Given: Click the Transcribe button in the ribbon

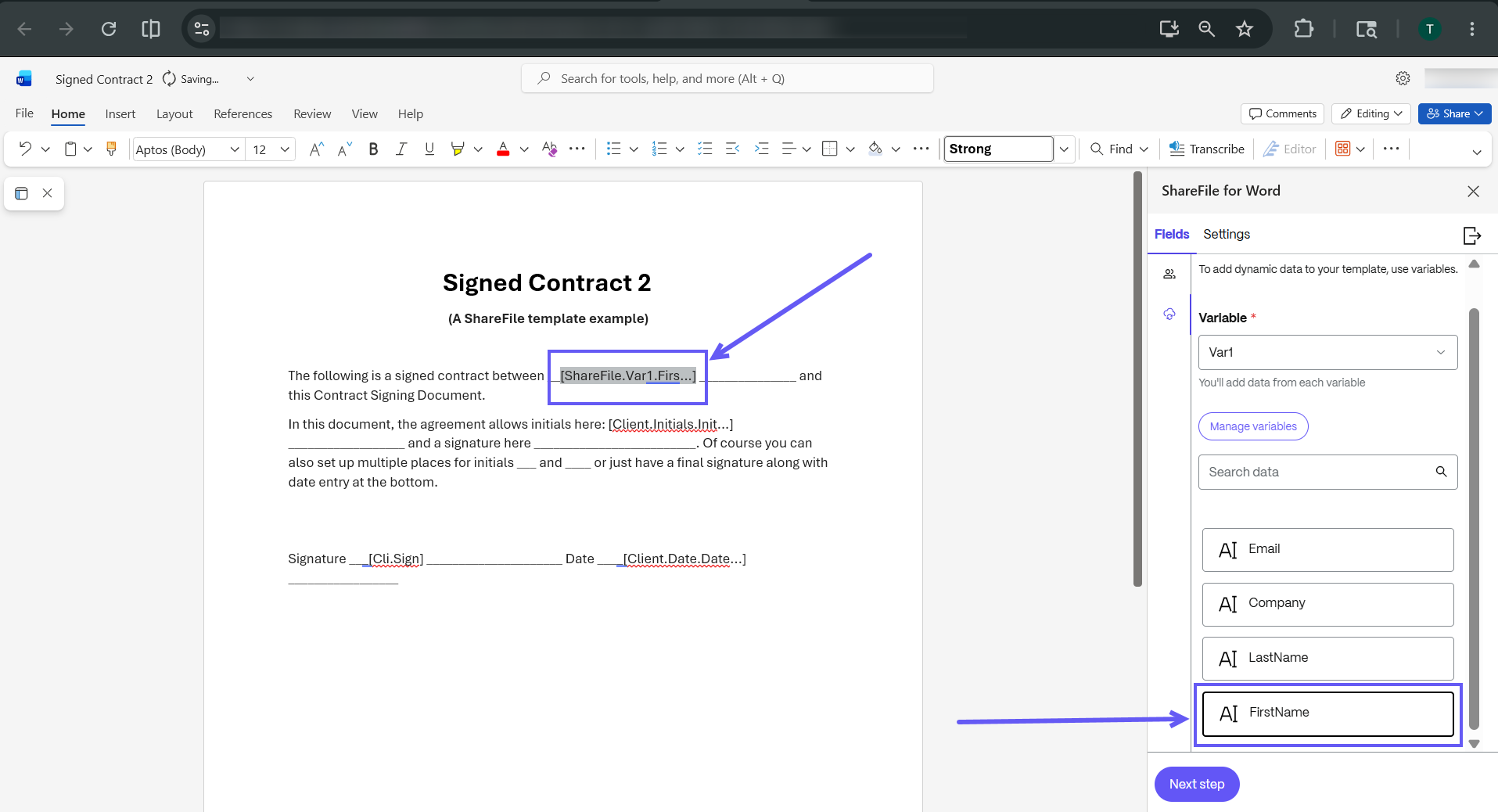Looking at the screenshot, I should point(1206,149).
